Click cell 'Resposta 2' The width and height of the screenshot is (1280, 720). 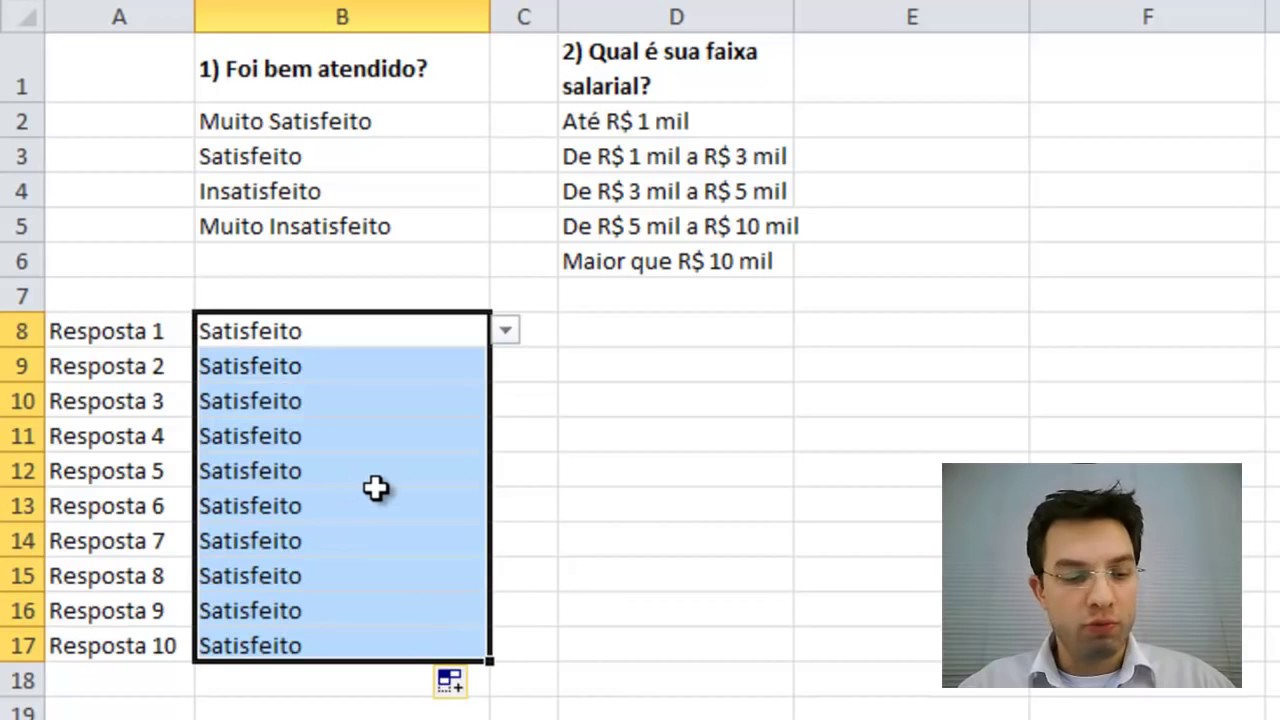pyautogui.click(x=119, y=366)
